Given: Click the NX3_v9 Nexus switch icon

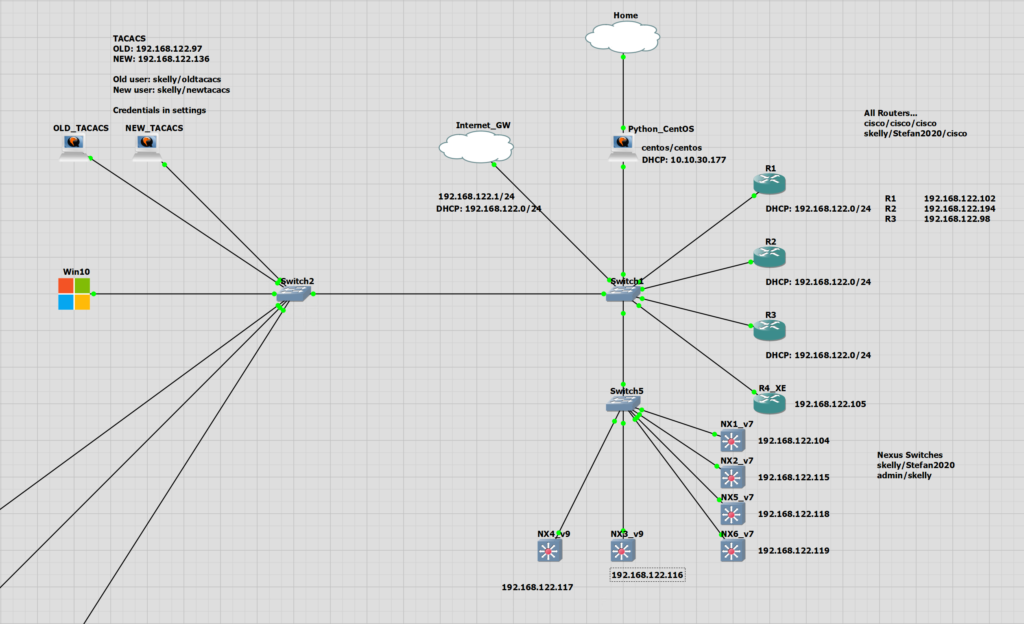Looking at the screenshot, I should tap(623, 551).
